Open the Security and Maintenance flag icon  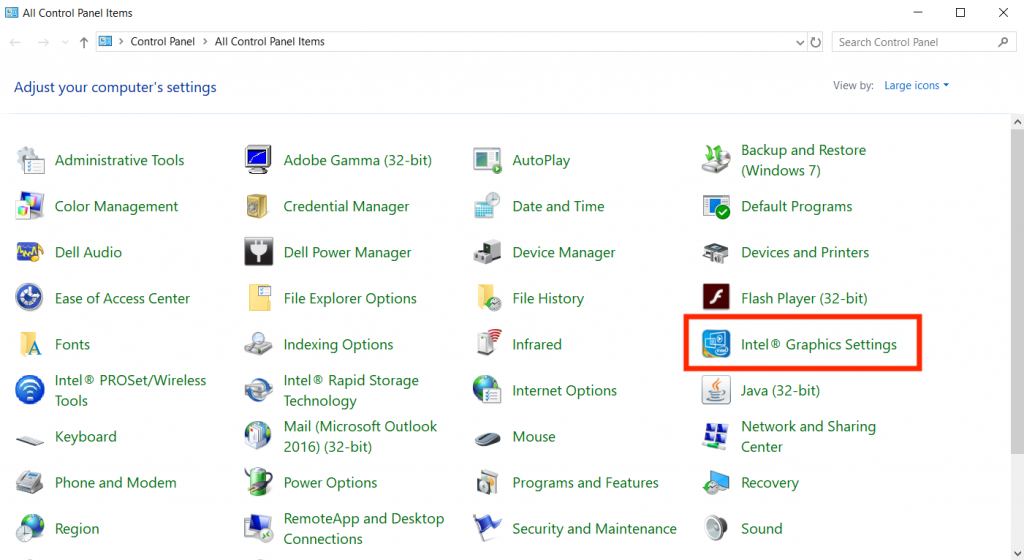487,529
